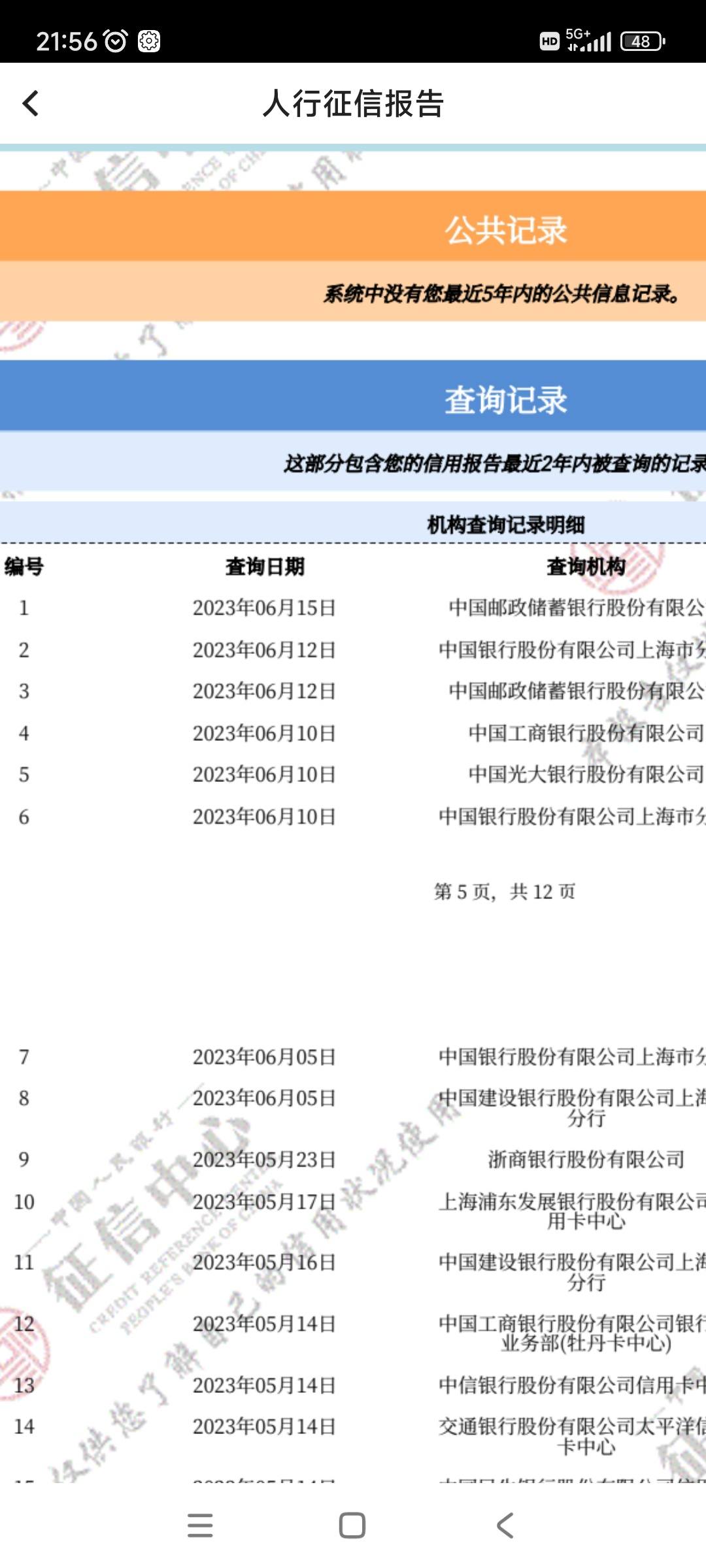This screenshot has height=1568, width=706.
Task: Tap the row number 5 in 编号 column
Action: click(x=24, y=774)
